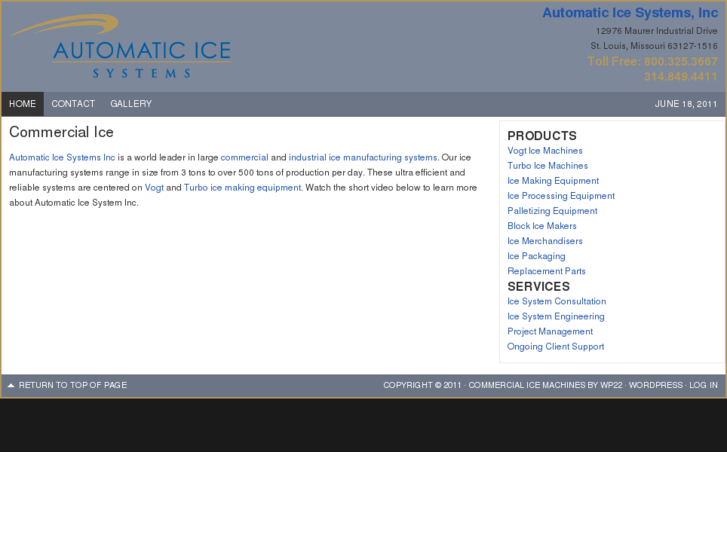Open the Turbo ice making equipment link

point(242,188)
